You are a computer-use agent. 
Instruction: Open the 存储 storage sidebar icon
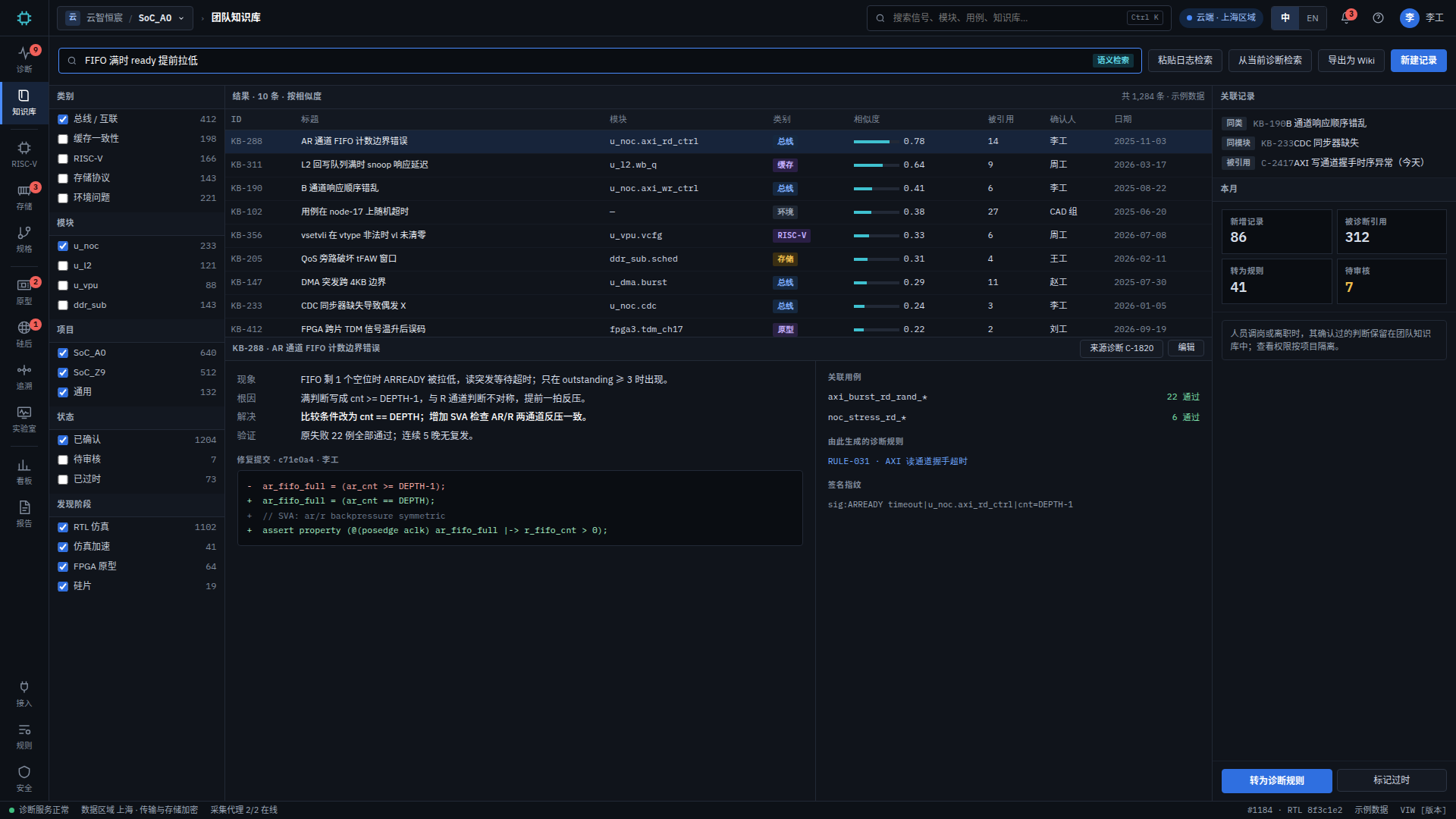24,196
